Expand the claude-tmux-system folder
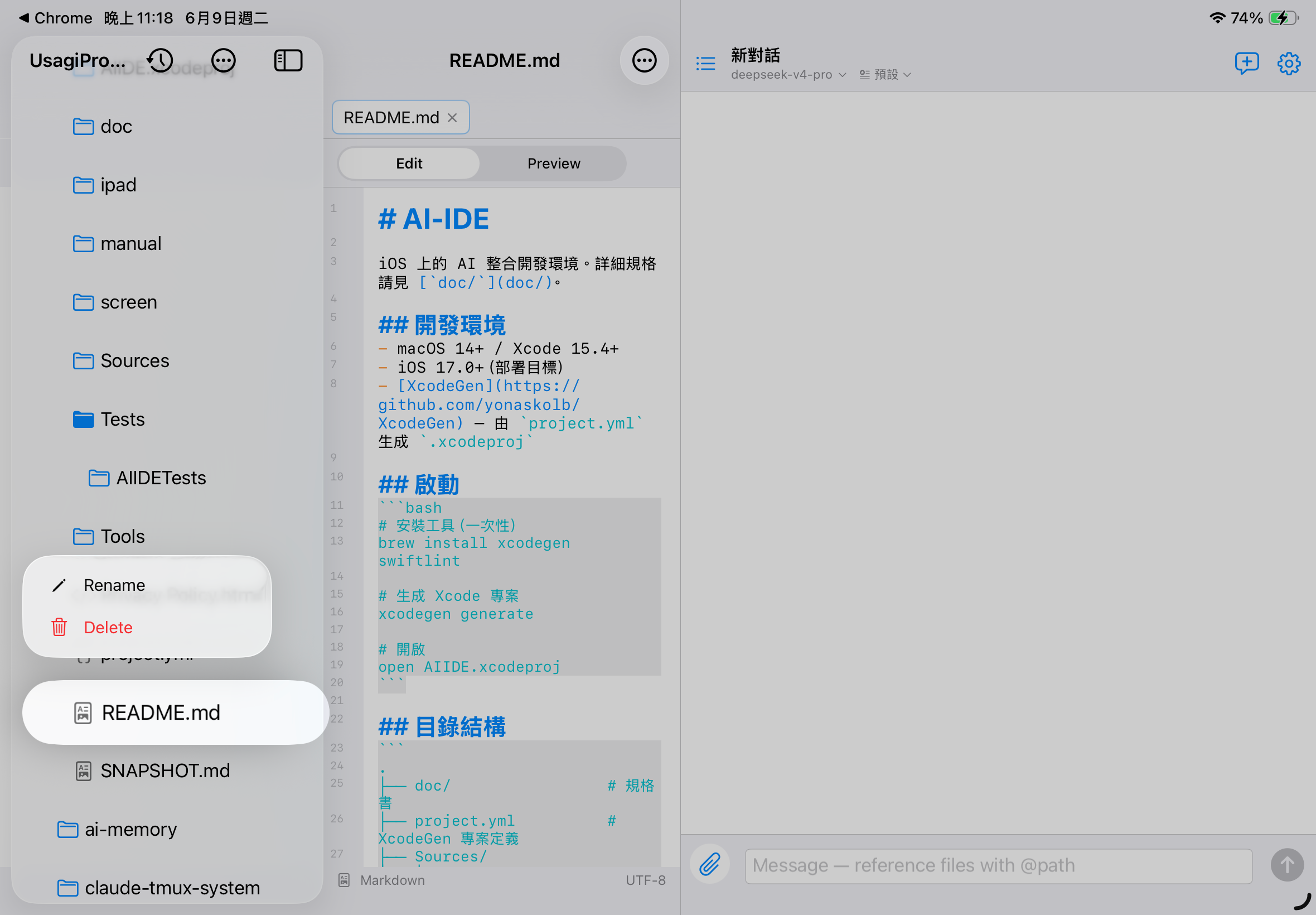Viewport: 1316px width, 915px height. point(158,888)
